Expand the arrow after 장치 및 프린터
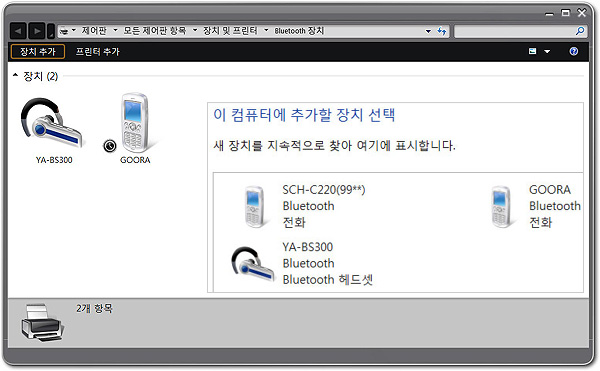This screenshot has height=371, width=600. (x=266, y=30)
